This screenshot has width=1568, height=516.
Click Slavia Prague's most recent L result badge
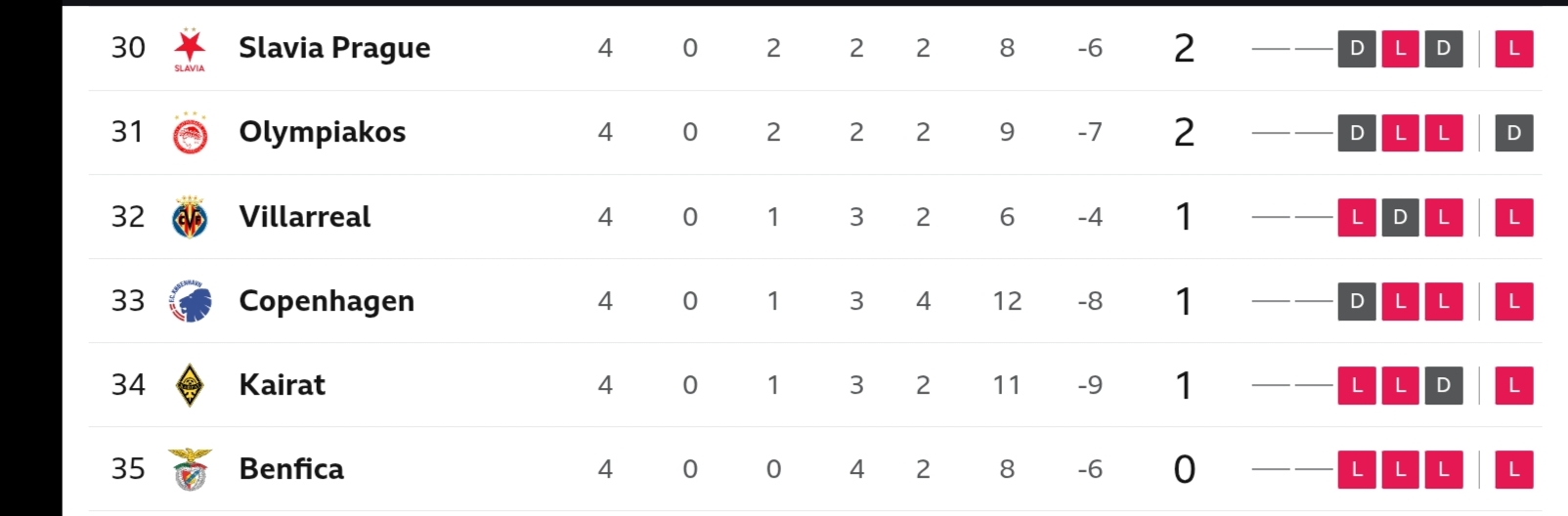pos(1513,49)
